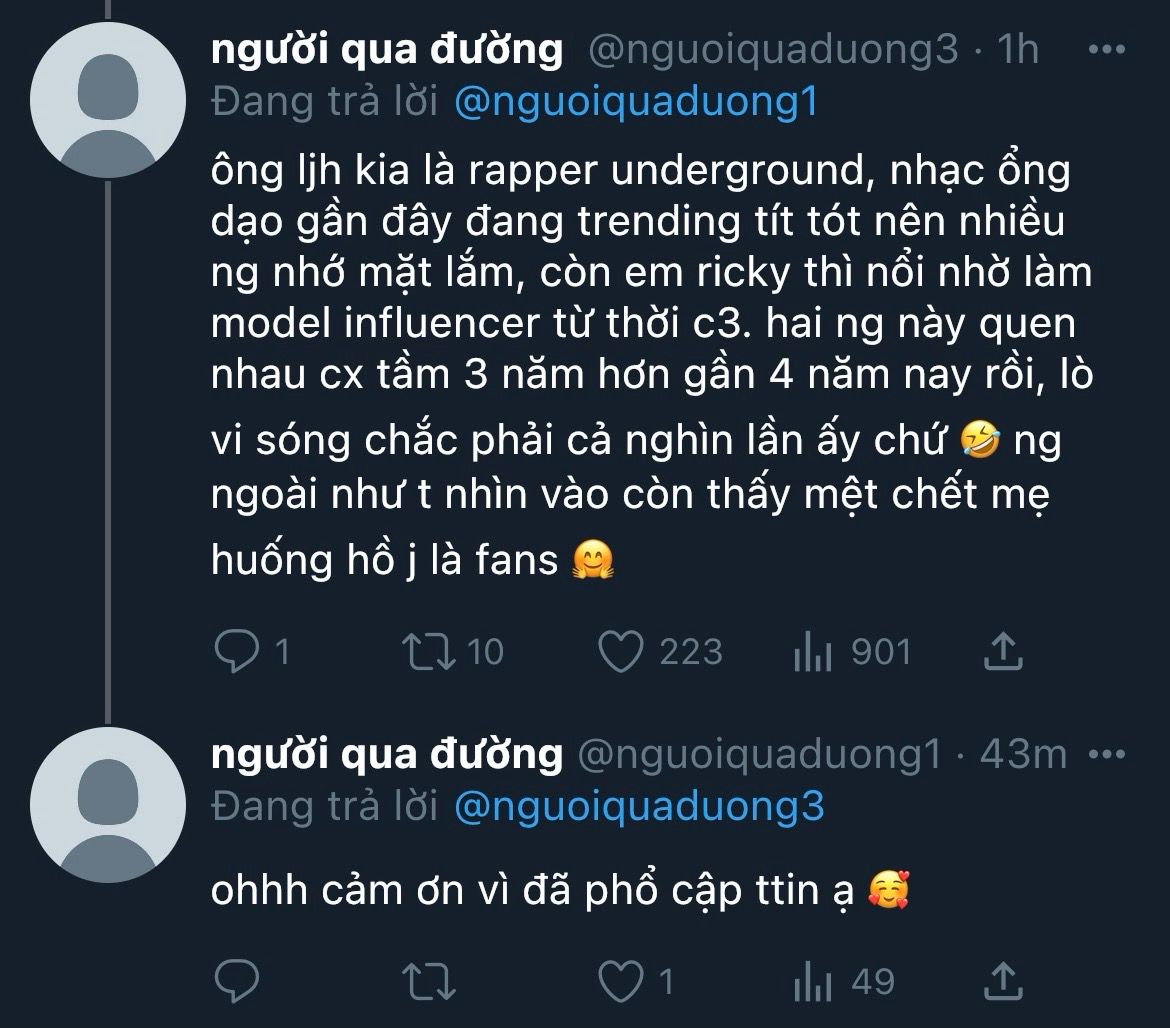This screenshot has width=1170, height=1028.
Task: Click the 43m timestamp of the reply
Action: (x=1023, y=754)
